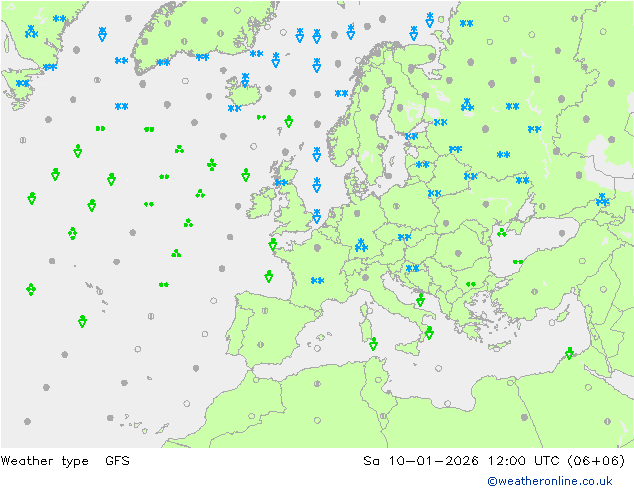The width and height of the screenshot is (634, 490).
Task: Click snow shower symbol on Iceland
Action: [245, 80]
